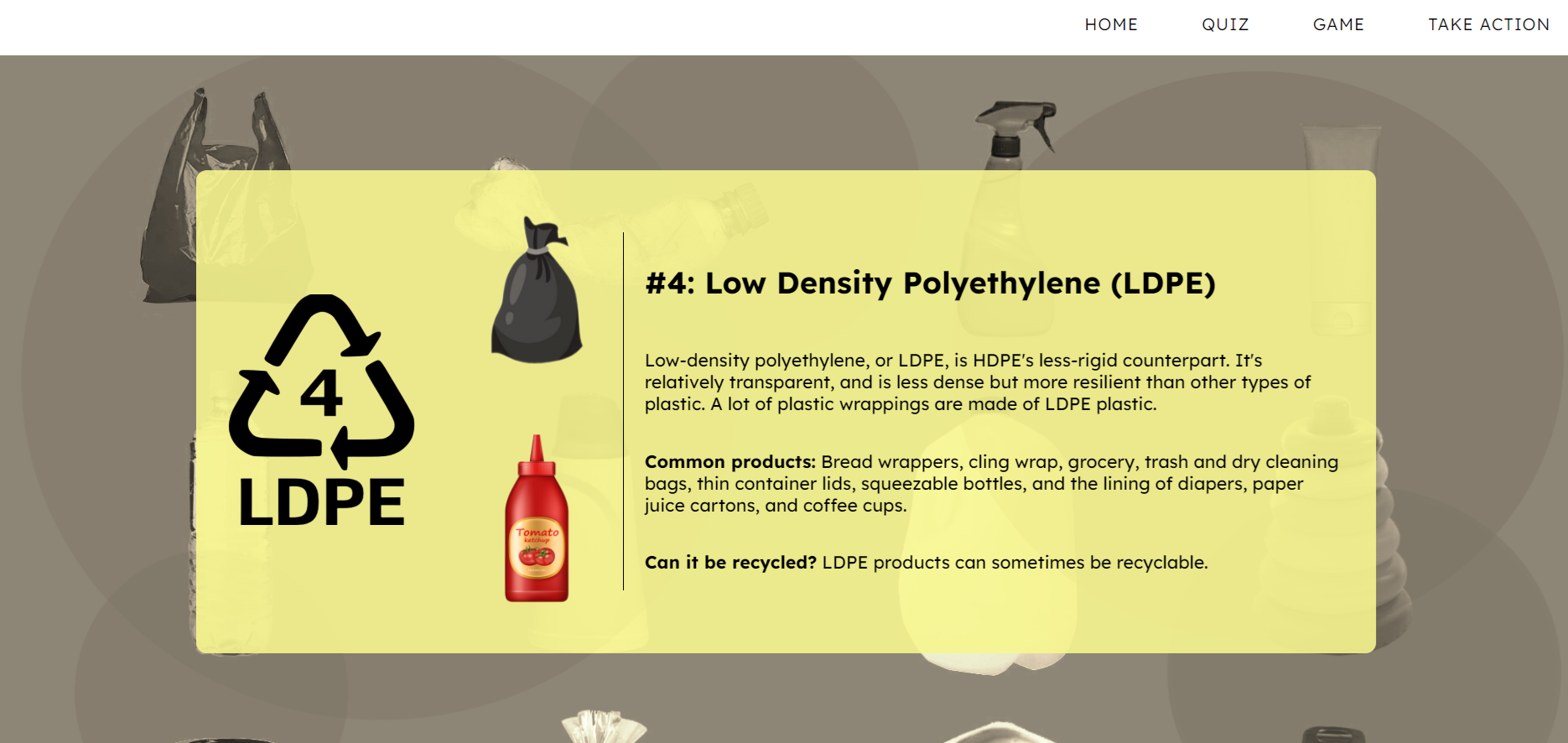Viewport: 1568px width, 743px height.
Task: Open the GAME menu item
Action: 1338,24
